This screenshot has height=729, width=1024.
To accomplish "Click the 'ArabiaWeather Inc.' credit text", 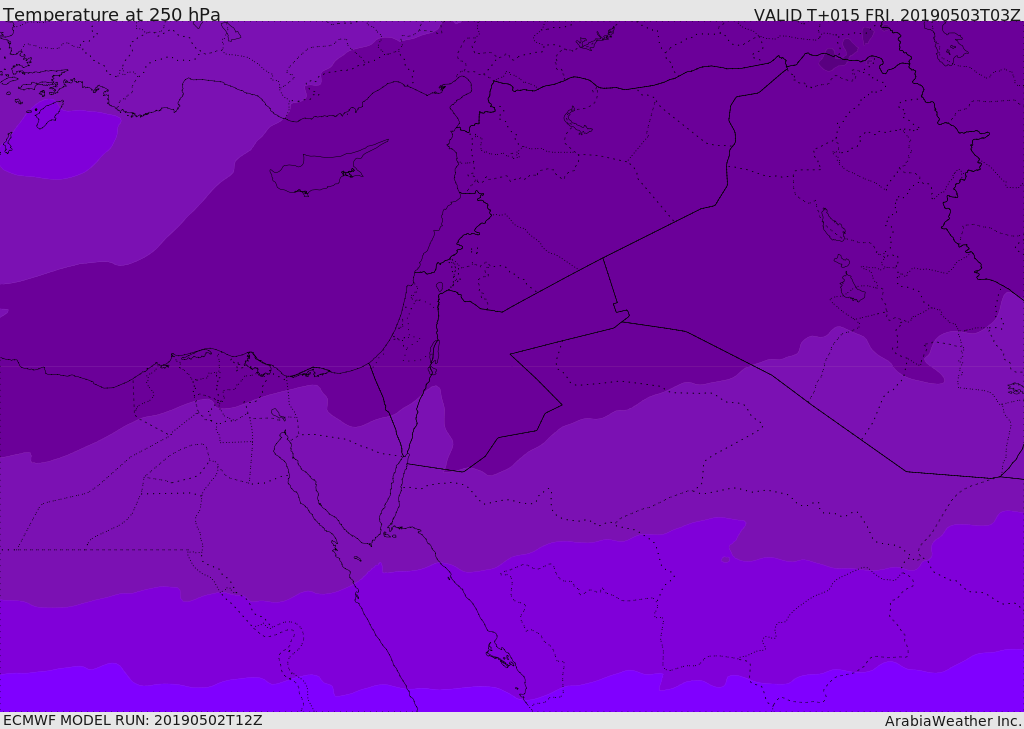I will [x=953, y=721].
